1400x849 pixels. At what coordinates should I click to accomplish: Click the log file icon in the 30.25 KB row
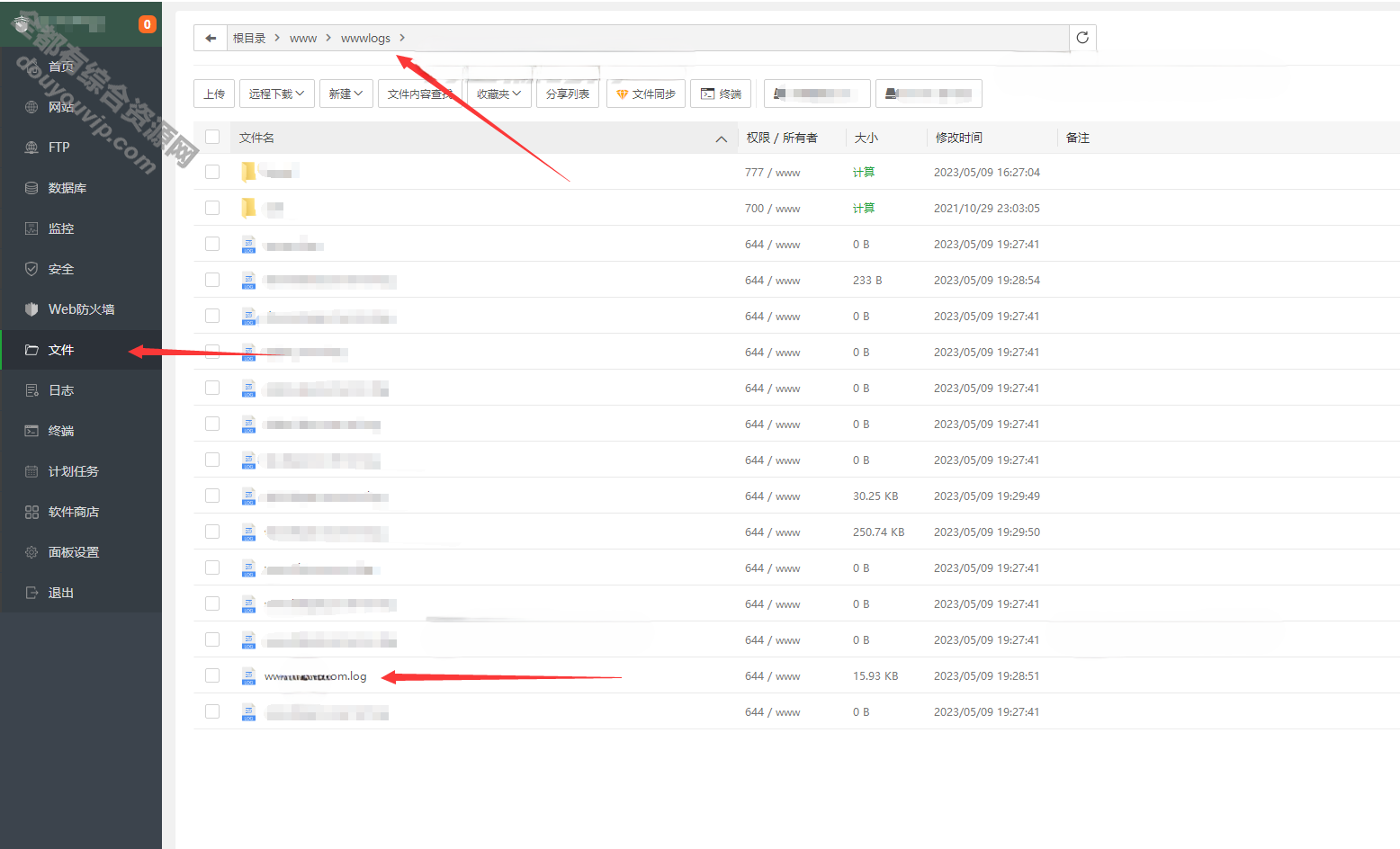(249, 496)
